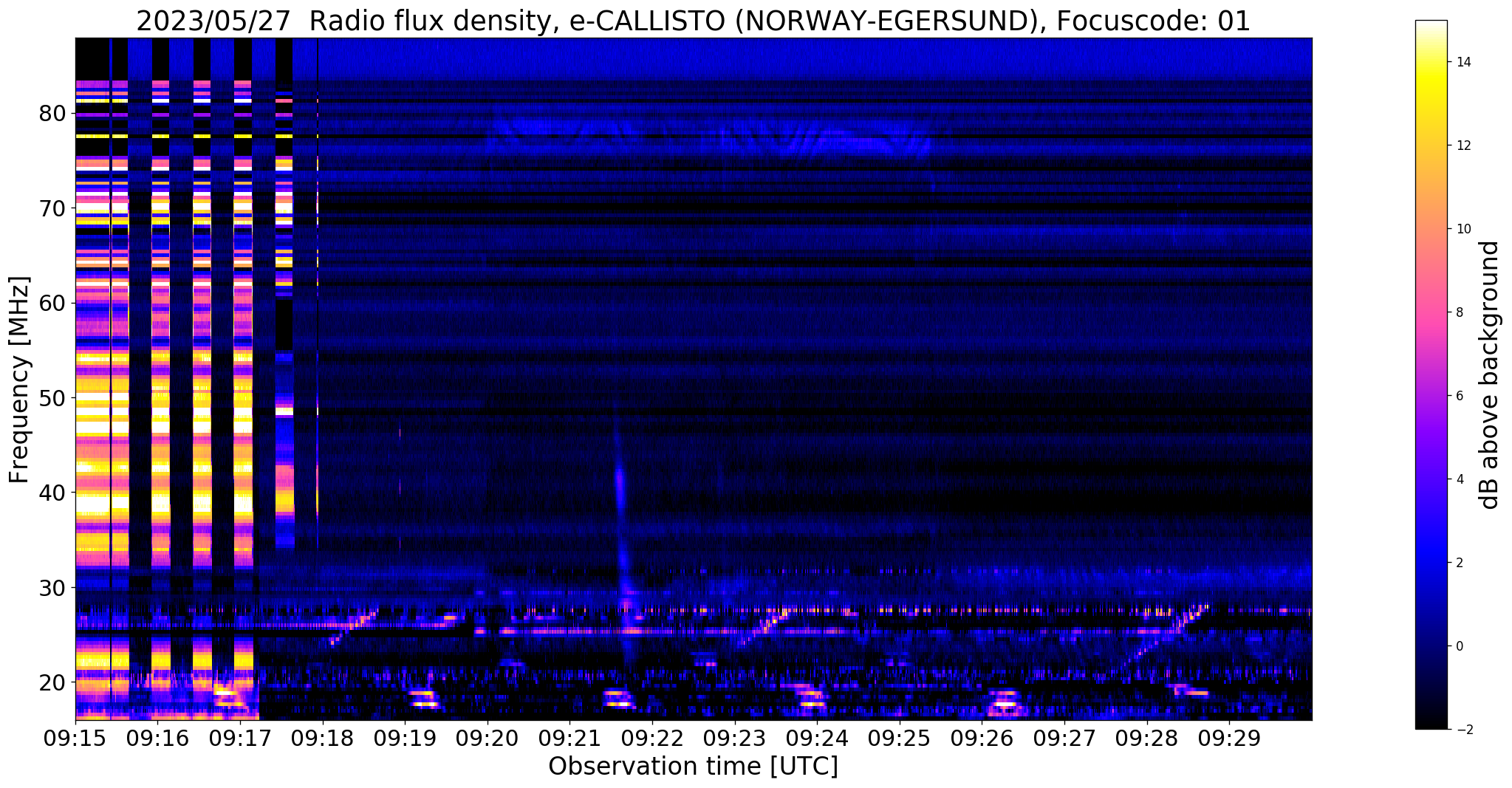Click the 09:20 time tick label
The width and height of the screenshot is (1512, 788).
coord(488,737)
